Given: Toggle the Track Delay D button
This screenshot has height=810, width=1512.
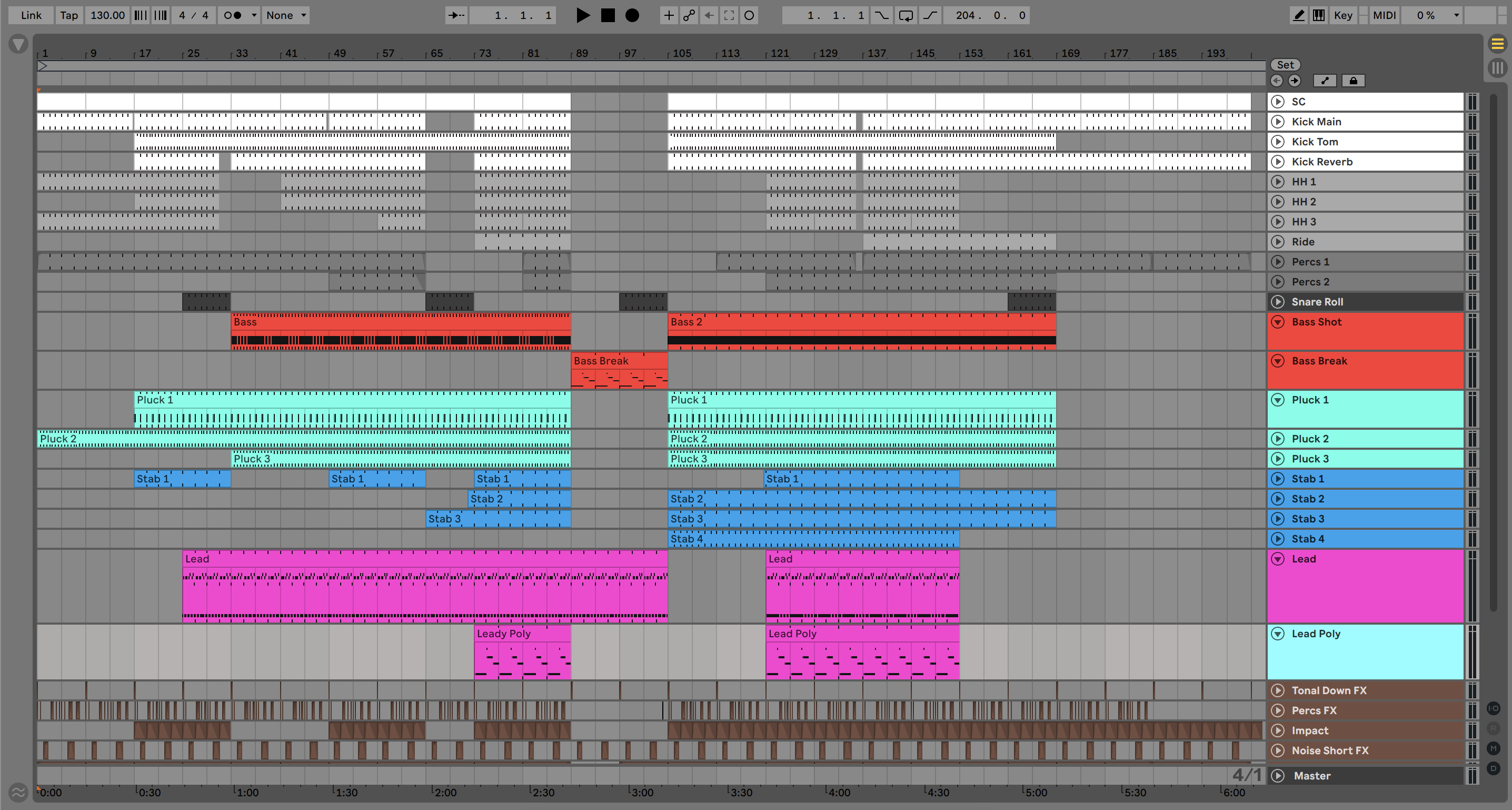Looking at the screenshot, I should (1494, 768).
